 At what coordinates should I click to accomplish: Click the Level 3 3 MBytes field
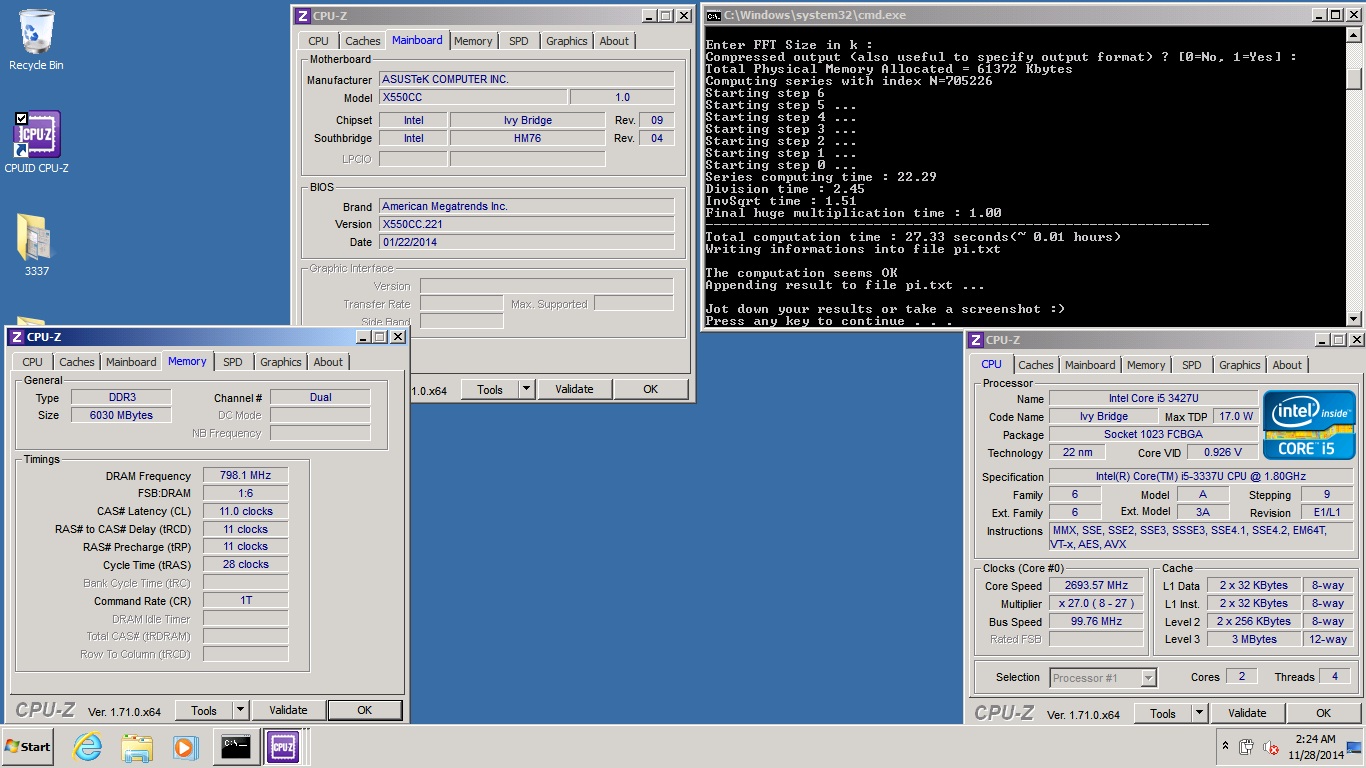pos(1253,639)
